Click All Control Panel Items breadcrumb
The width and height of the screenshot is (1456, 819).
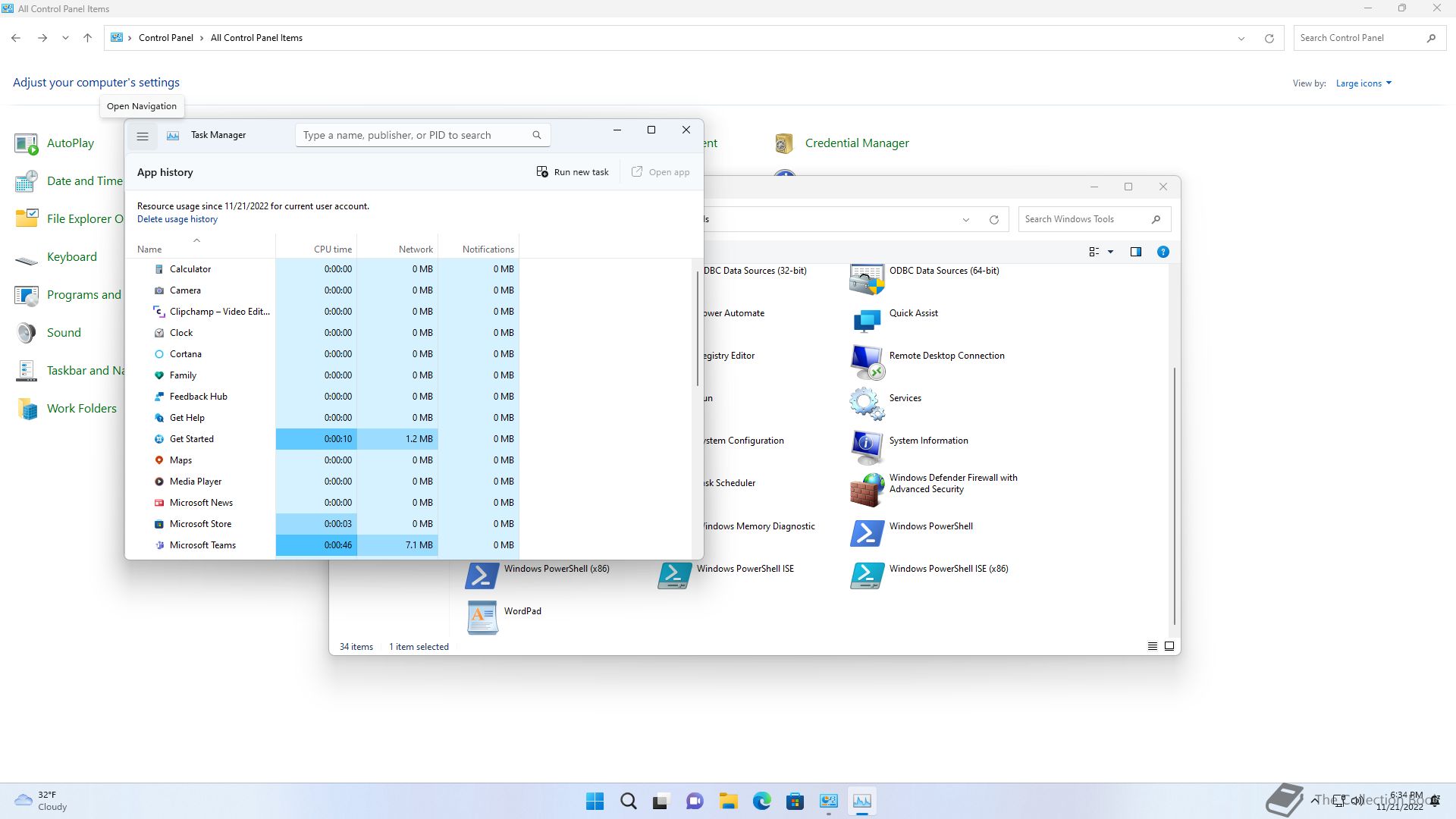tap(256, 38)
